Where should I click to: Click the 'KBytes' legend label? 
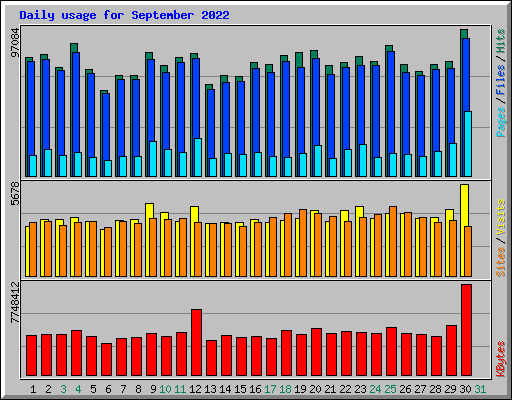[x=501, y=359]
